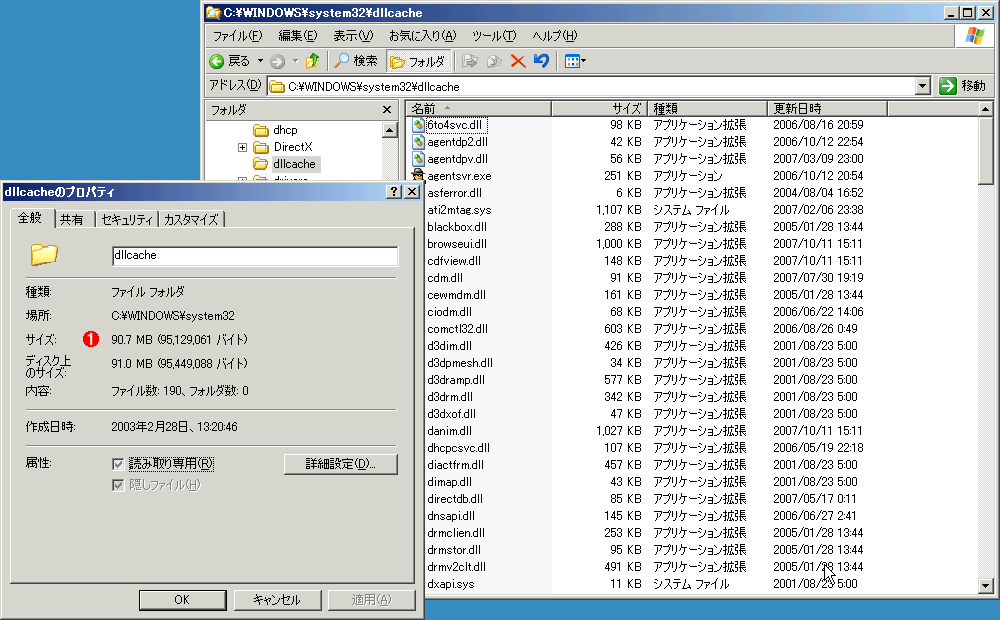Close the Folders (フォルダ) pane

386,110
